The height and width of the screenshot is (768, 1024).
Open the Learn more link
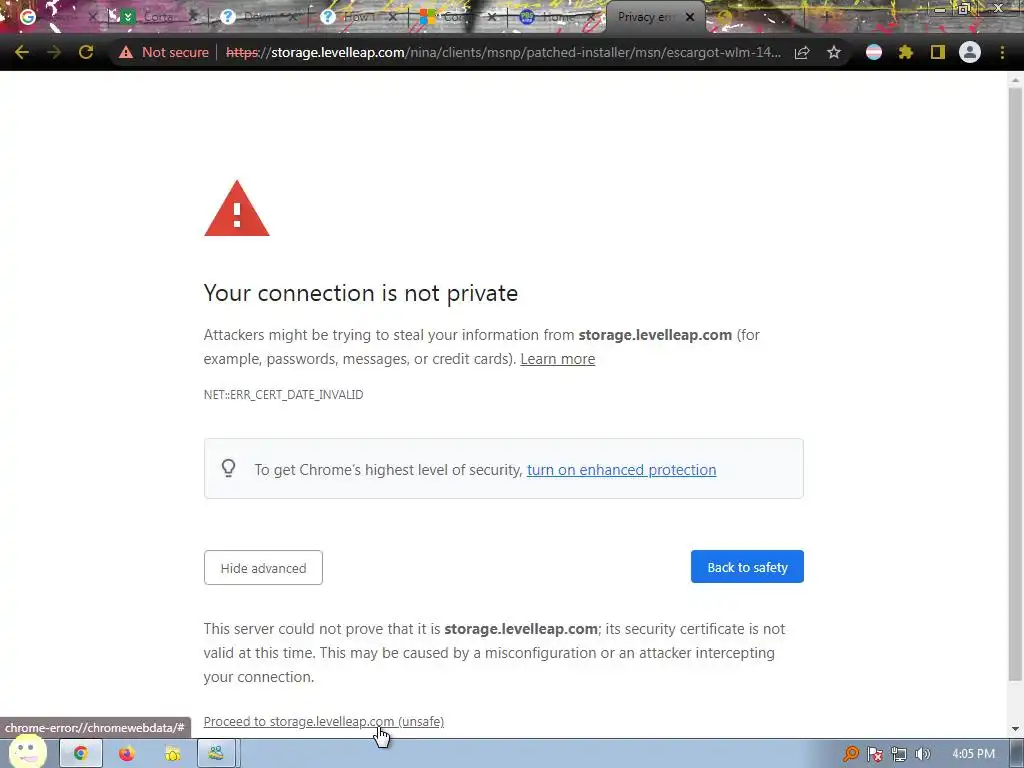point(558,359)
